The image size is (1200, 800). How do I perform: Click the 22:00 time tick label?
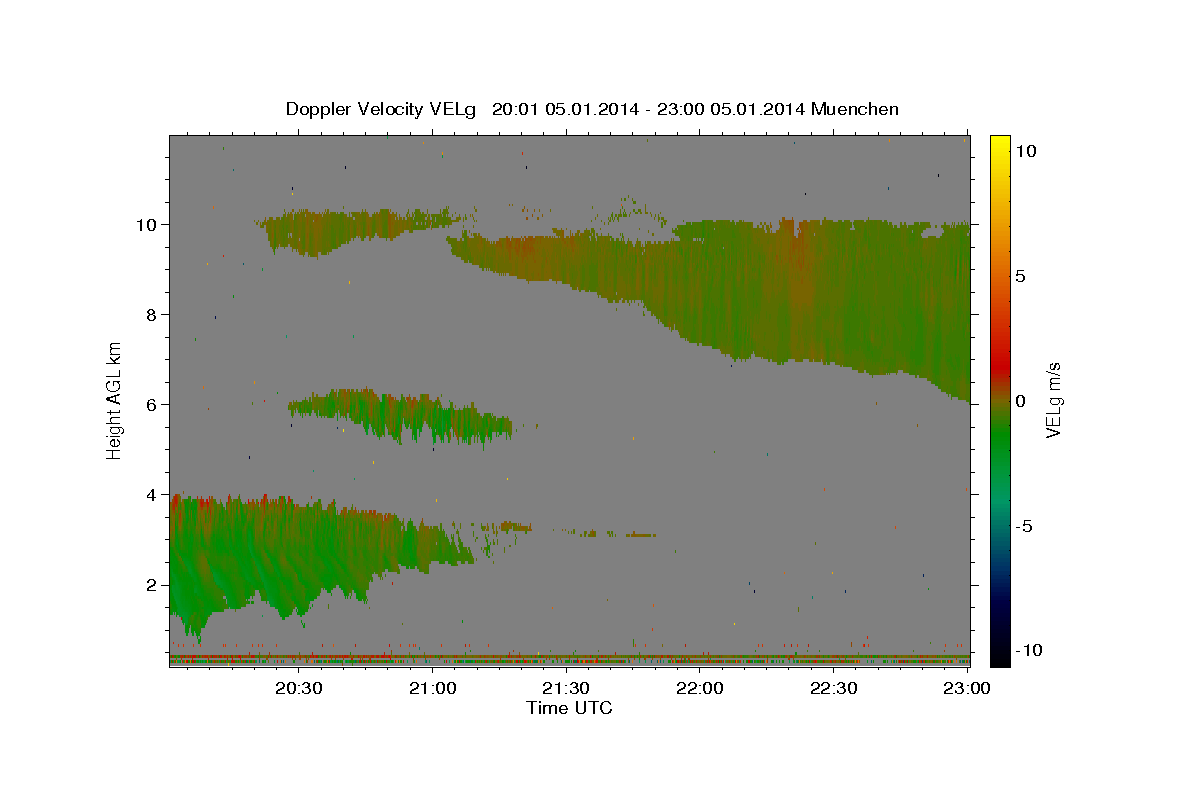(x=699, y=688)
